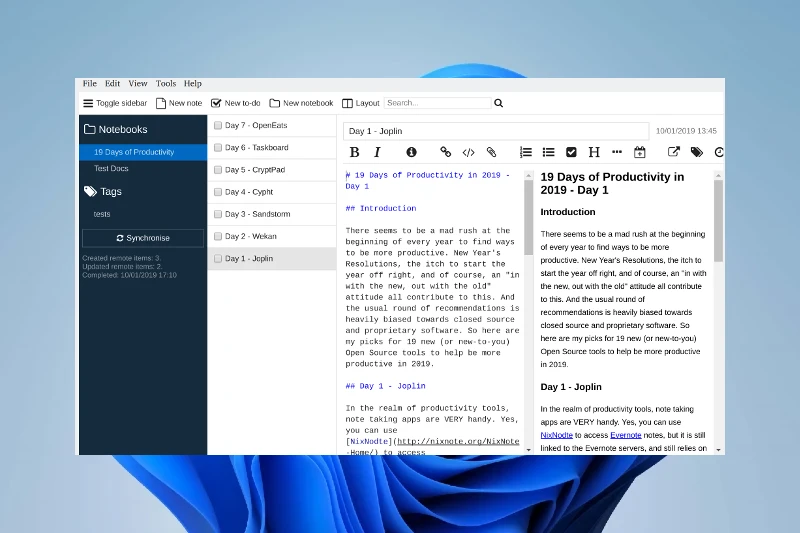Image resolution: width=800 pixels, height=533 pixels.
Task: Check the Day 3 - Sandstorm checkbox
Action: [x=218, y=214]
